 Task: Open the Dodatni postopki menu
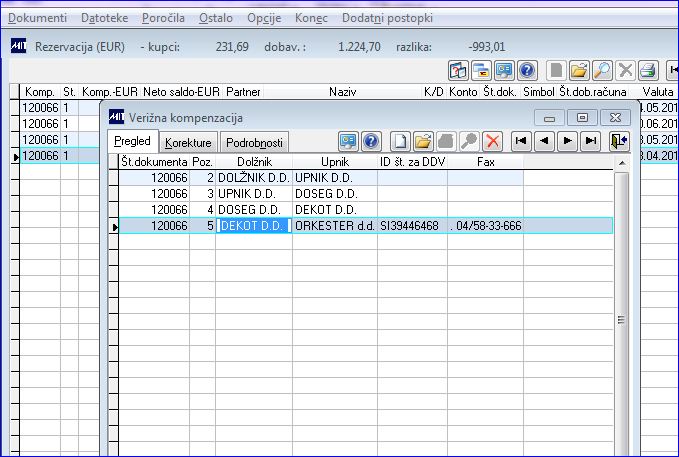point(387,18)
